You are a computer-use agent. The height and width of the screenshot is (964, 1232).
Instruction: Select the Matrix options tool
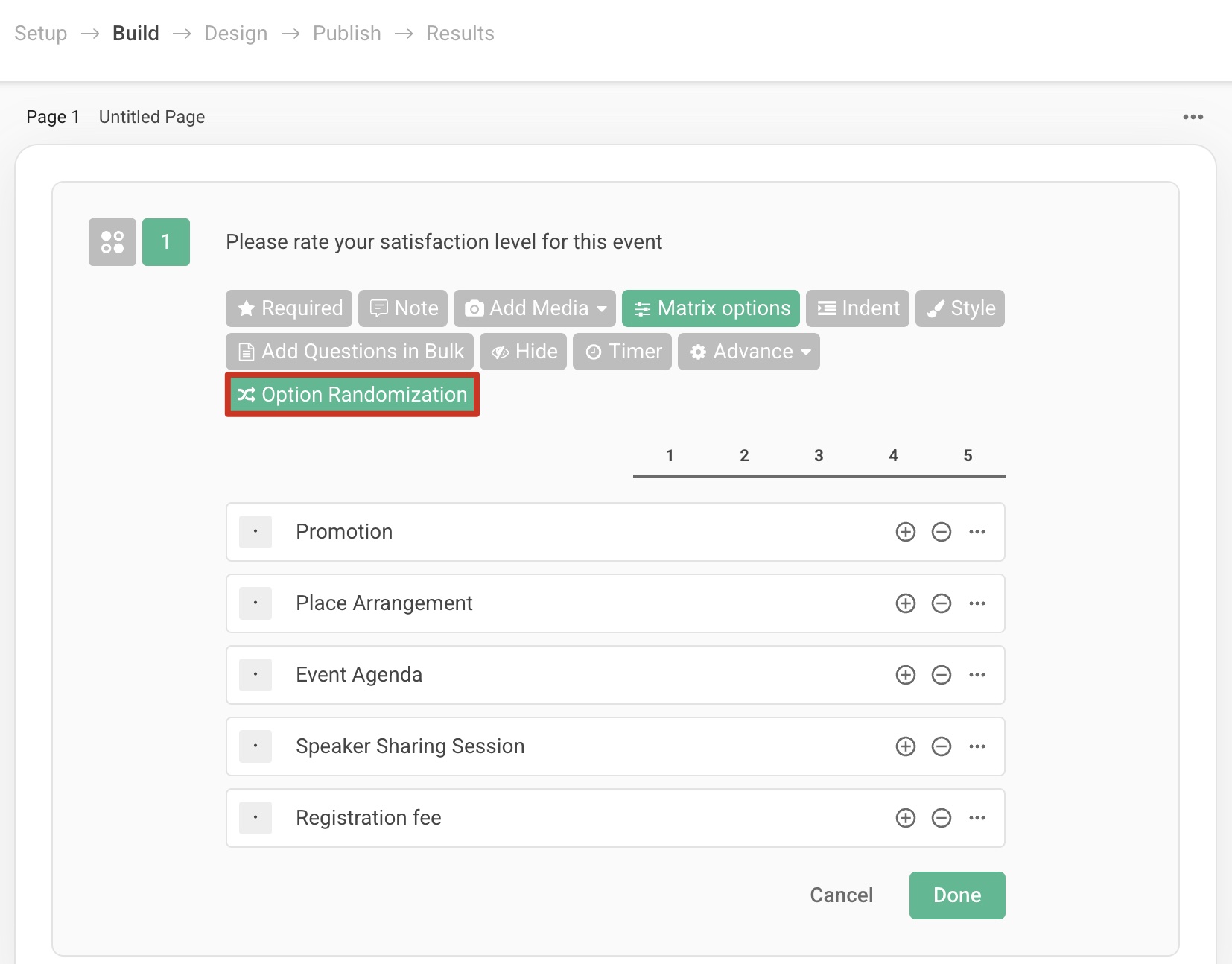coord(709,308)
